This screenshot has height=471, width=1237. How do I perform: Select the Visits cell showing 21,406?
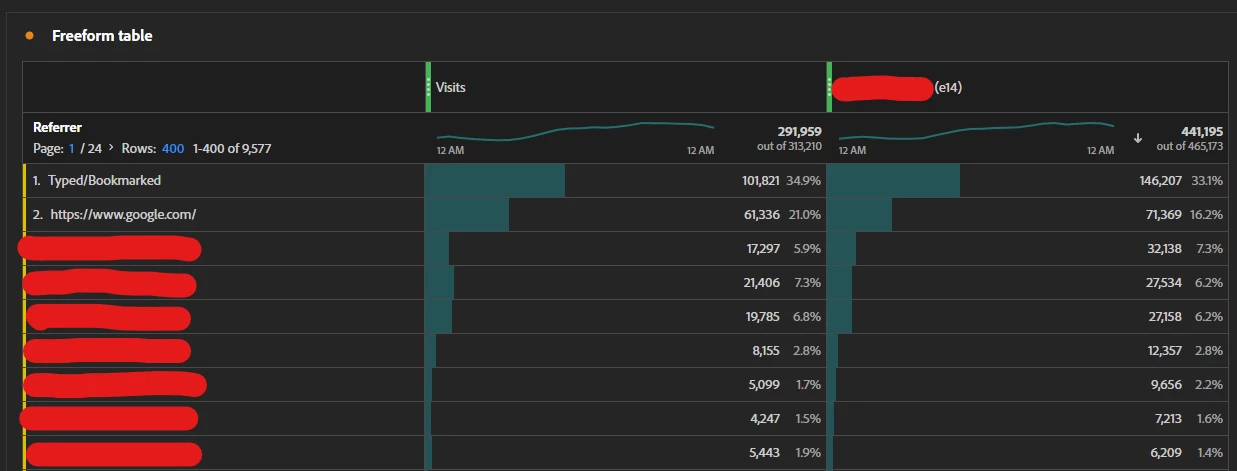pos(626,283)
